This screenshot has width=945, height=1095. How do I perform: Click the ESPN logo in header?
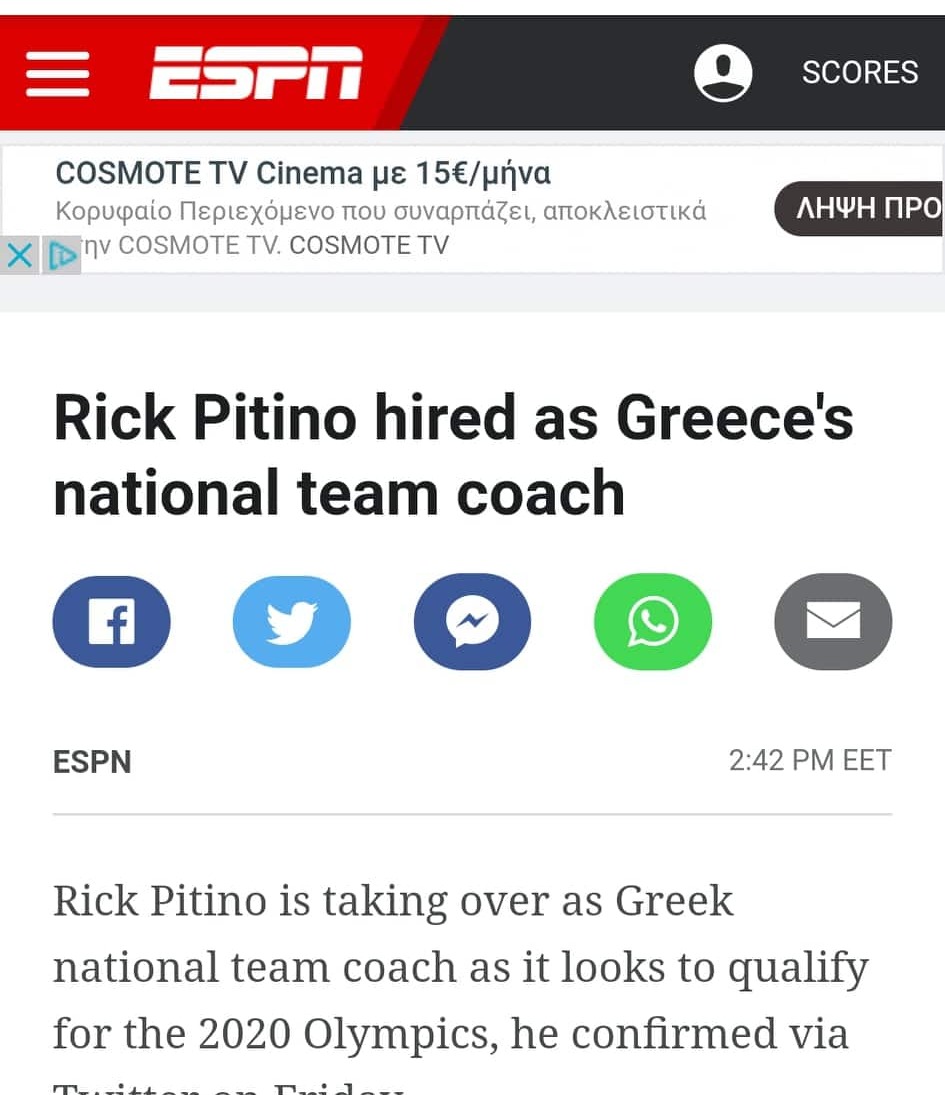point(256,73)
